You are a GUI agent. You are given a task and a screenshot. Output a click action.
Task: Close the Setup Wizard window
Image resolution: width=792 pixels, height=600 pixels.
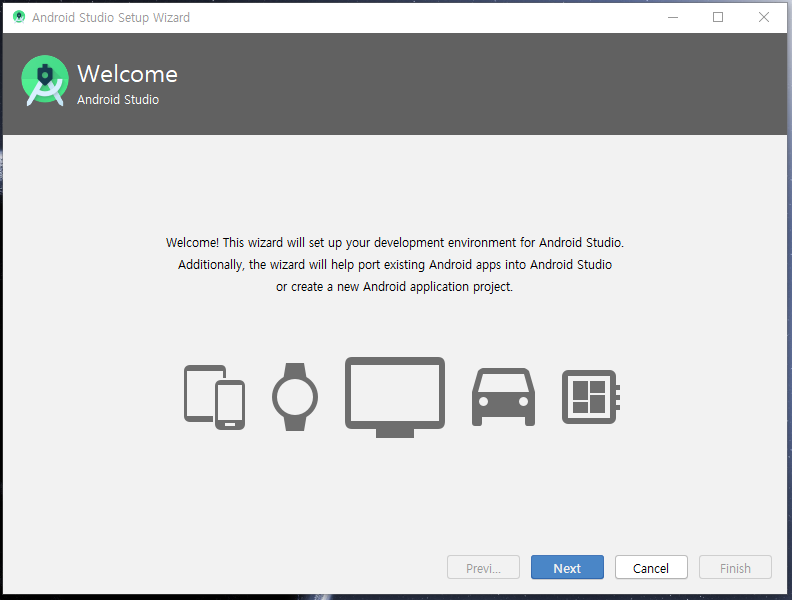tap(764, 17)
